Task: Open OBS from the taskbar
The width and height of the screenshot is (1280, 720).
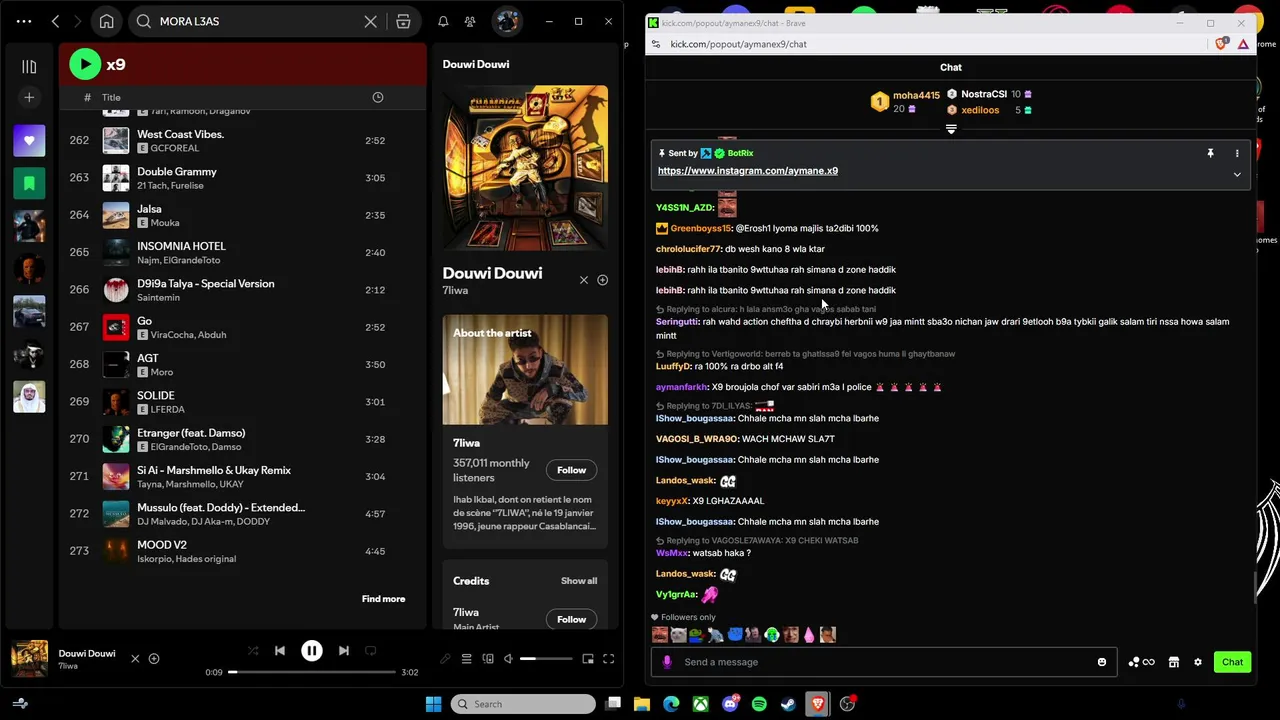Action: (847, 704)
